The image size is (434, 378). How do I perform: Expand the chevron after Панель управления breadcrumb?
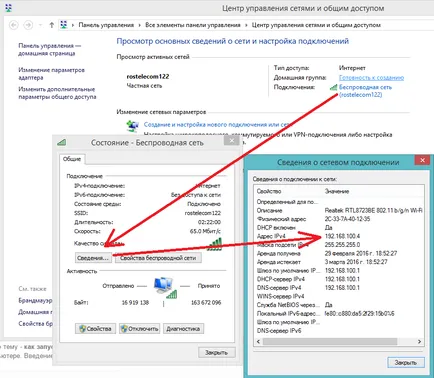[x=139, y=25]
